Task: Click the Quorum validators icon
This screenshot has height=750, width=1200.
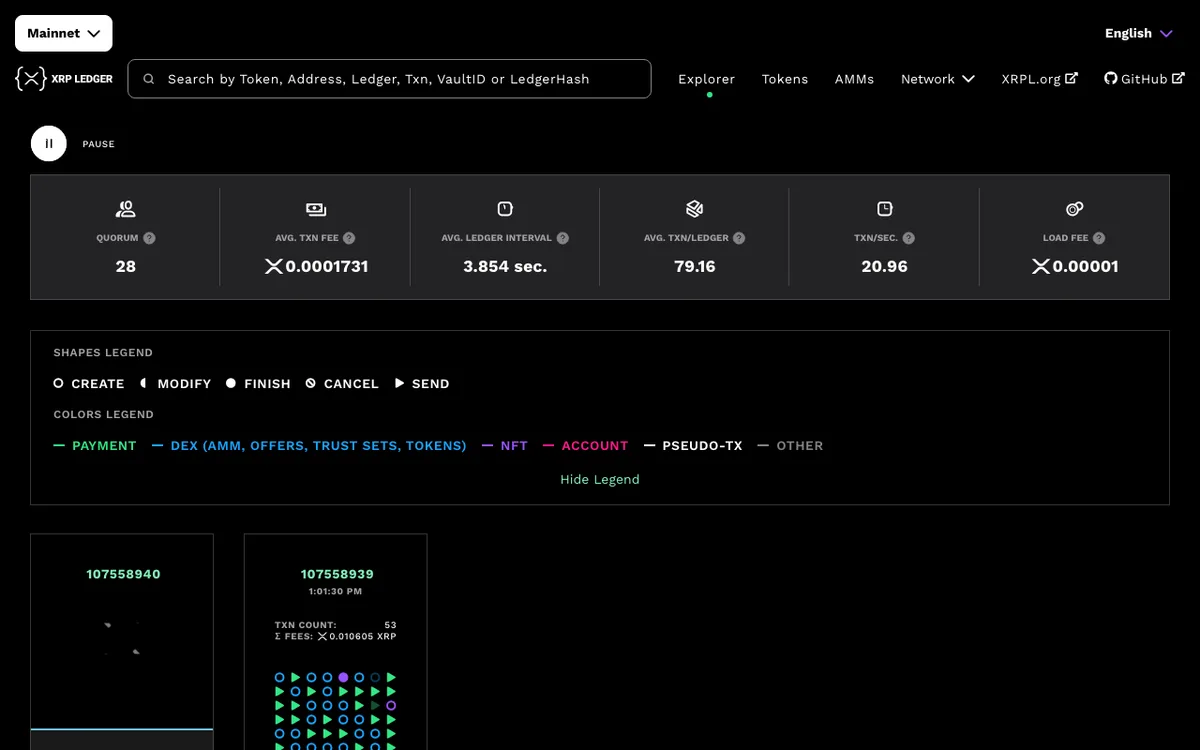Action: 125,209
